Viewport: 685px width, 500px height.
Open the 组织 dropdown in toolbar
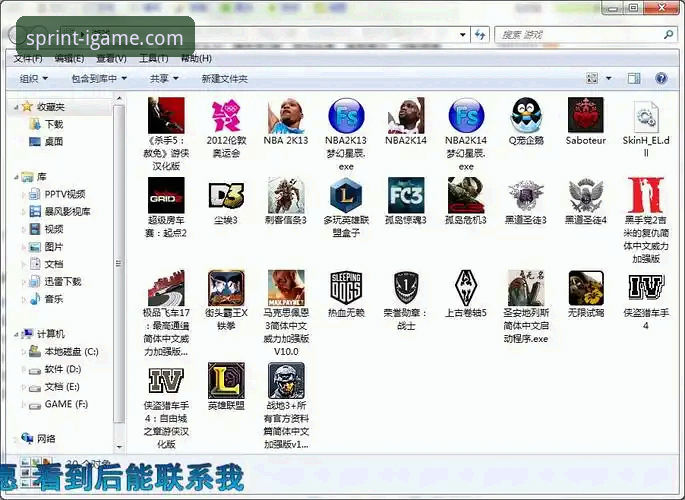(34, 79)
